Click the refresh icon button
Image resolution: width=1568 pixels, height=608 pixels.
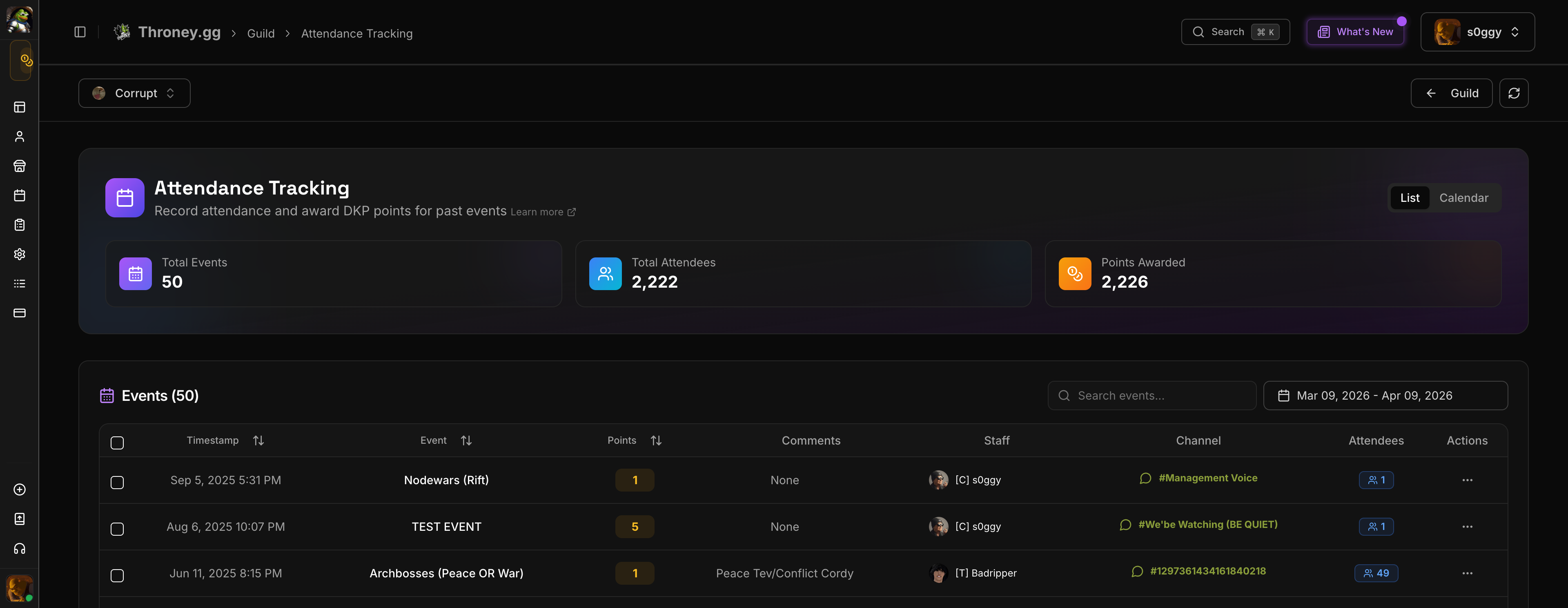(x=1514, y=93)
